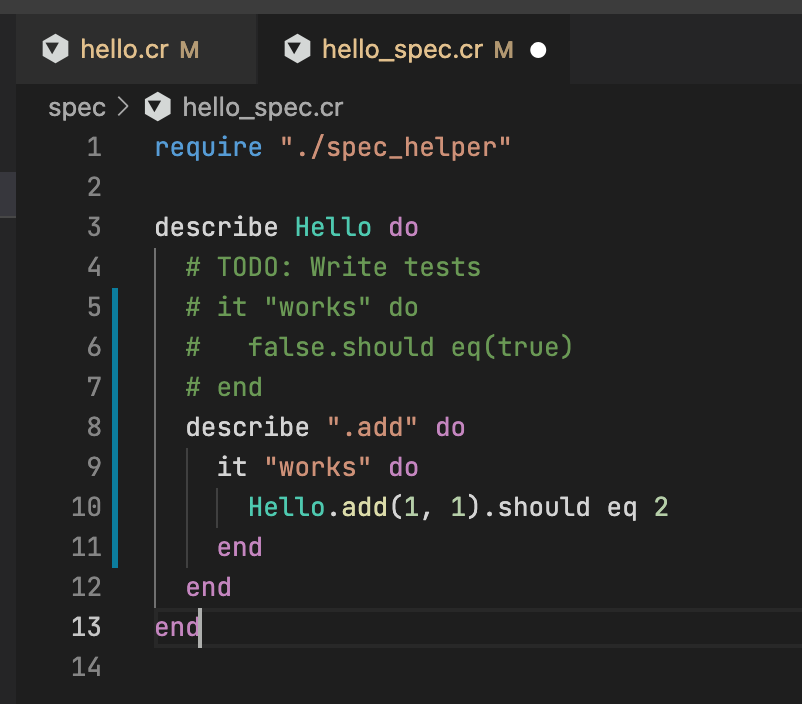The width and height of the screenshot is (802, 704).
Task: Click the unsaved dot on hello_spec.cr tab
Action: tap(538, 50)
